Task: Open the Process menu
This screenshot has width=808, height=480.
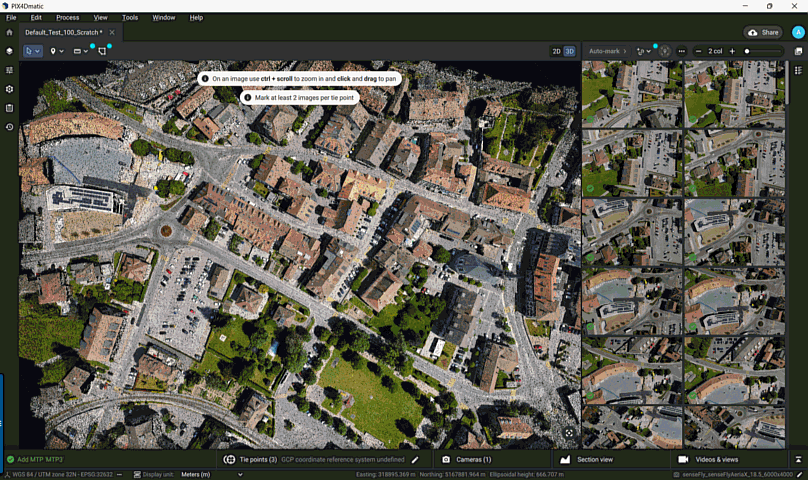Action: coord(68,17)
